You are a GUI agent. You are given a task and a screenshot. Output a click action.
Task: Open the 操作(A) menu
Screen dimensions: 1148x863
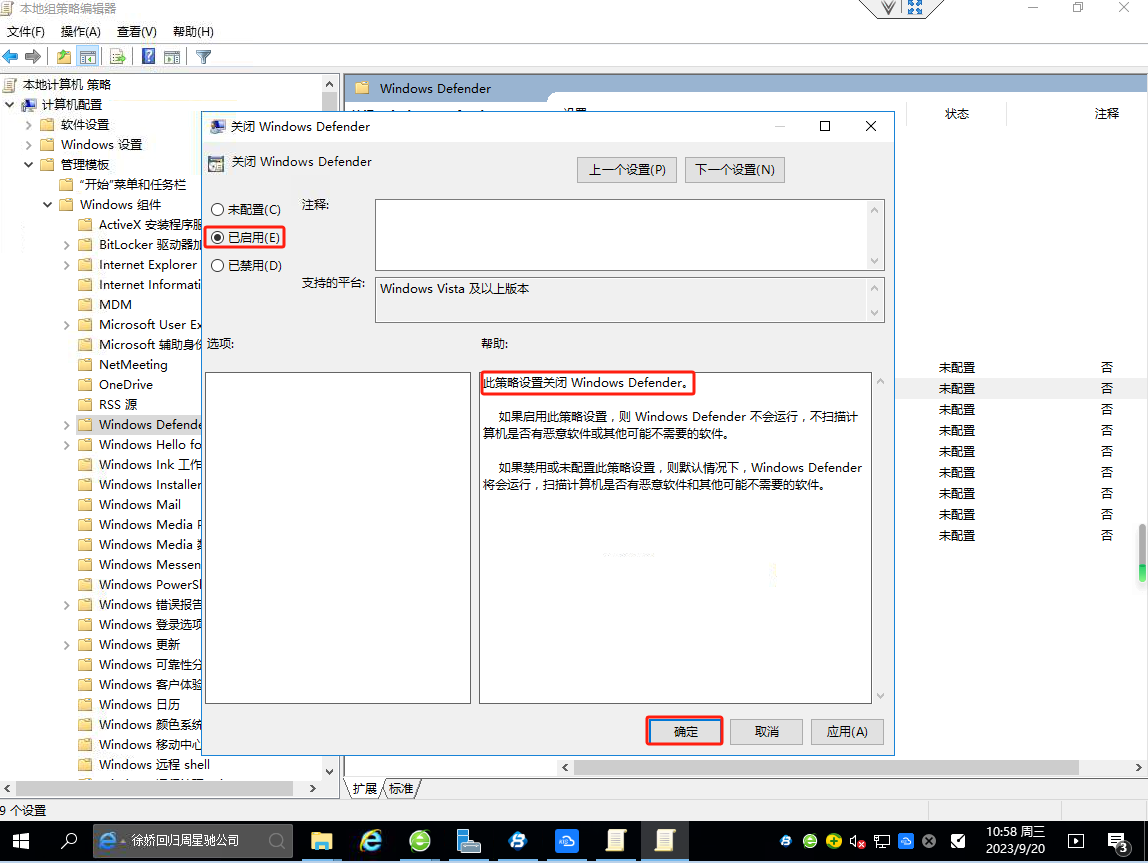[x=81, y=31]
